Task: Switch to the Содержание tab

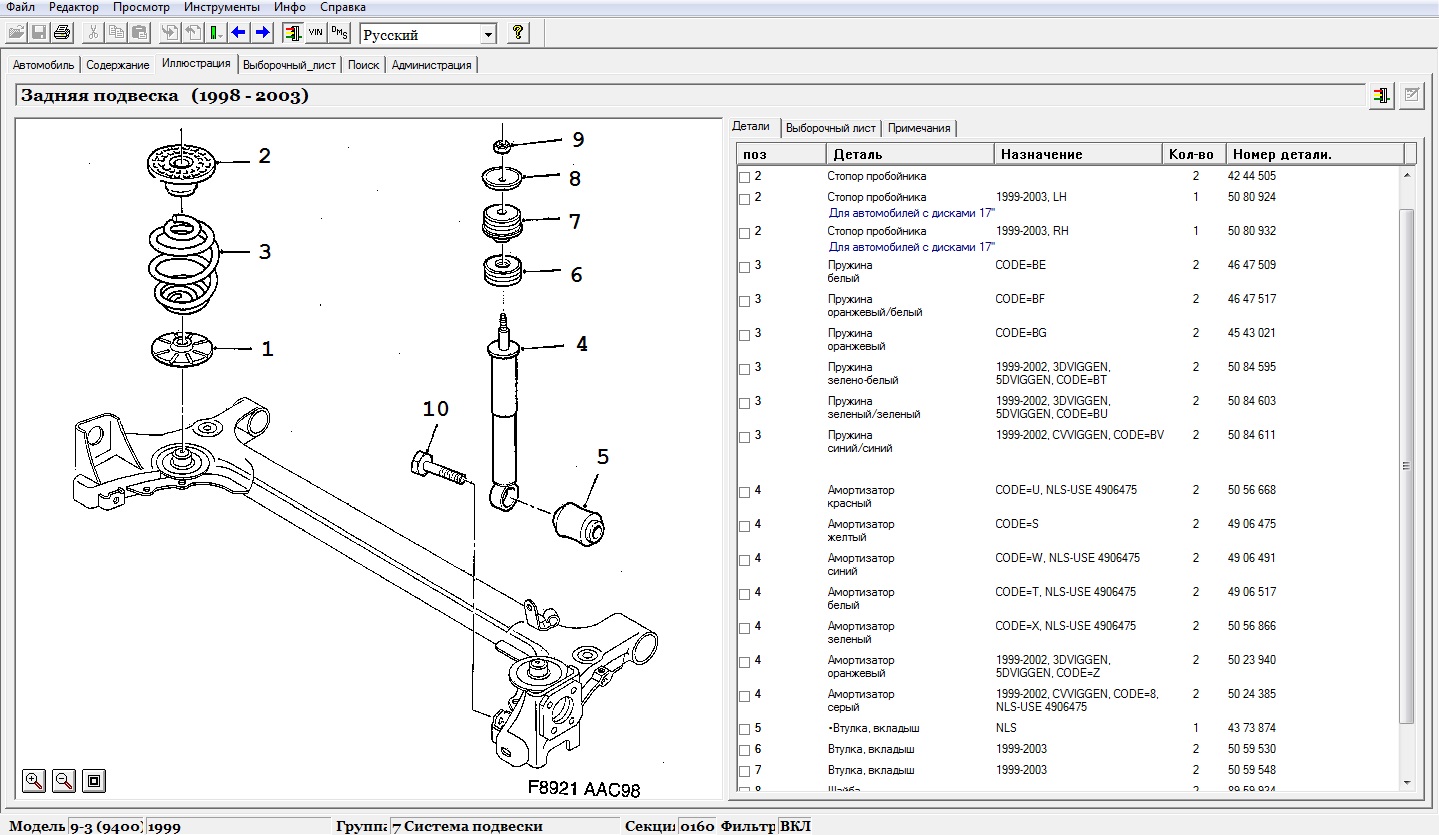Action: pos(117,65)
